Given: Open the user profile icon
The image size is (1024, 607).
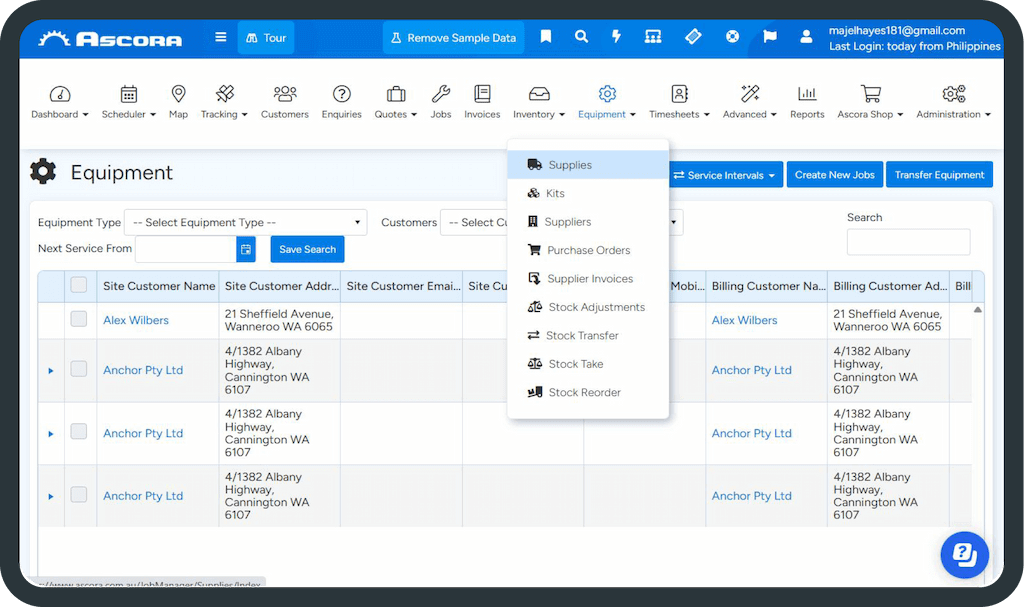Looking at the screenshot, I should [x=807, y=37].
